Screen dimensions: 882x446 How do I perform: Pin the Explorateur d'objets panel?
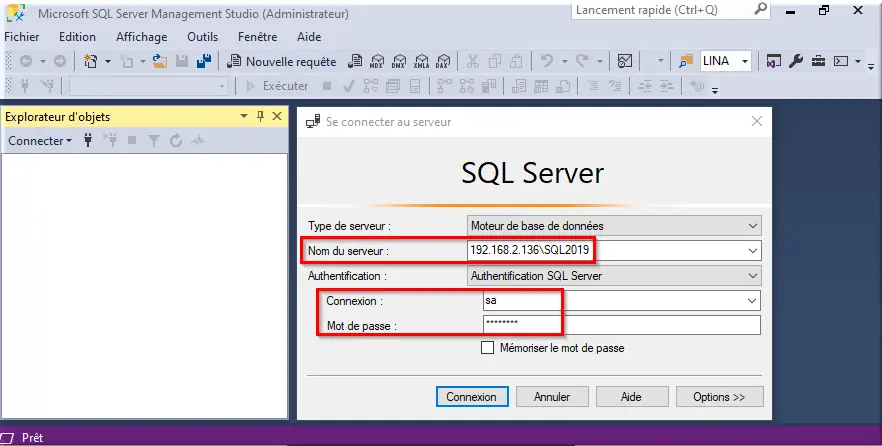[x=260, y=116]
